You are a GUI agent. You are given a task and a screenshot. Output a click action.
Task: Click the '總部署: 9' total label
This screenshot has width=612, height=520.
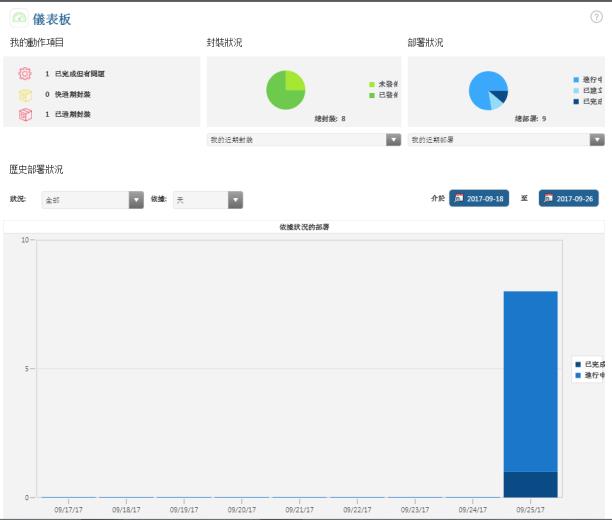[x=530, y=119]
